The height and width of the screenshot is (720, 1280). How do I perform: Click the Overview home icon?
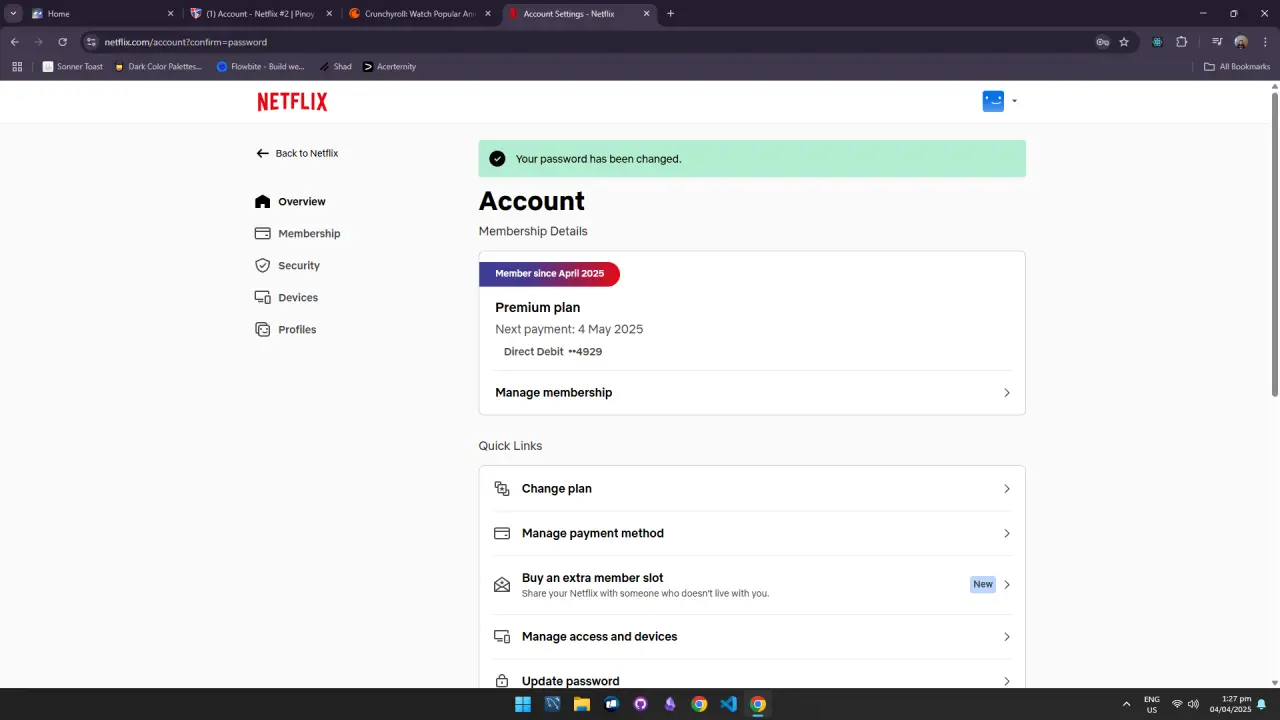click(262, 201)
